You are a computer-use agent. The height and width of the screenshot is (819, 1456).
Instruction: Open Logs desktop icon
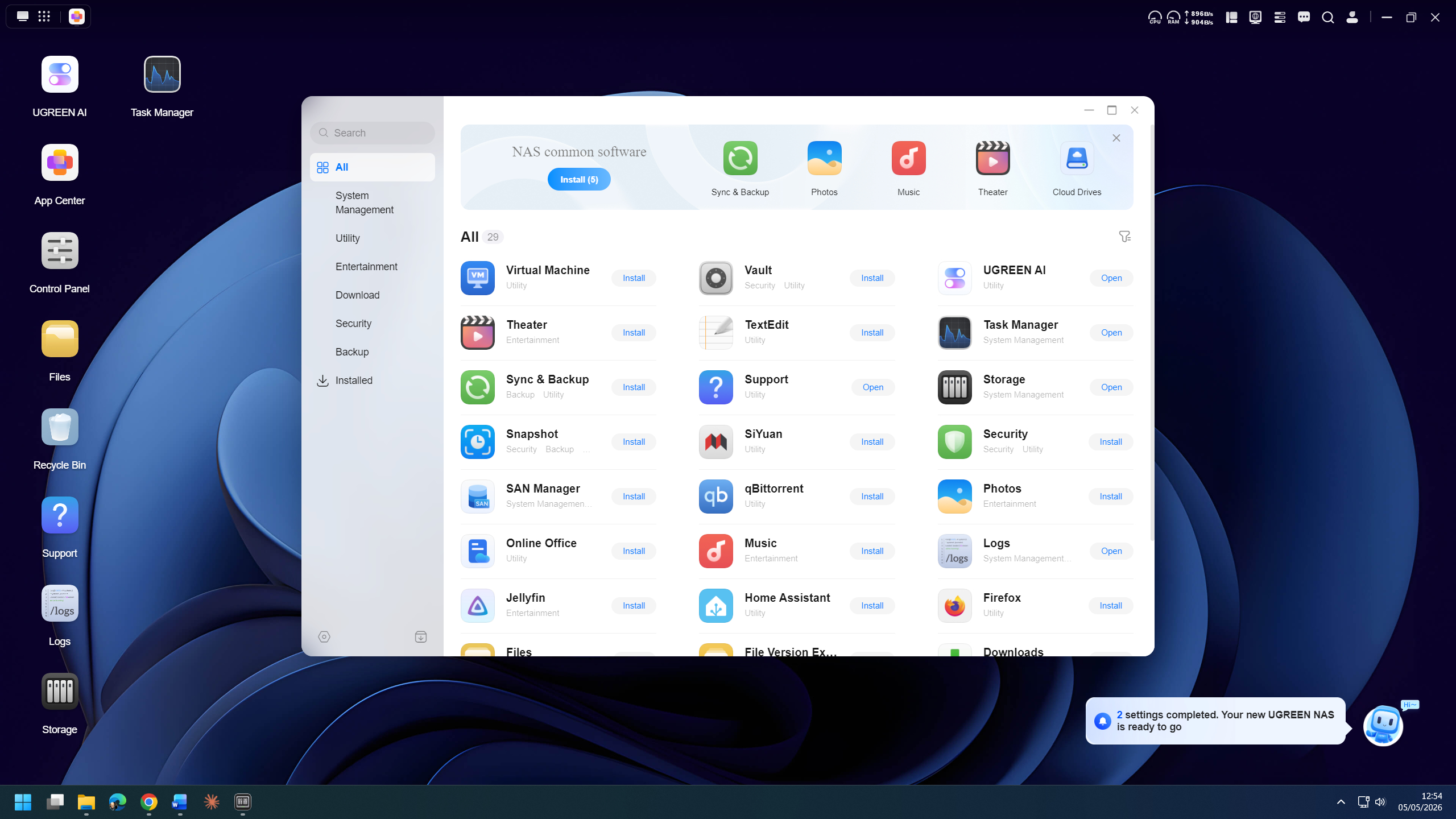(x=60, y=603)
